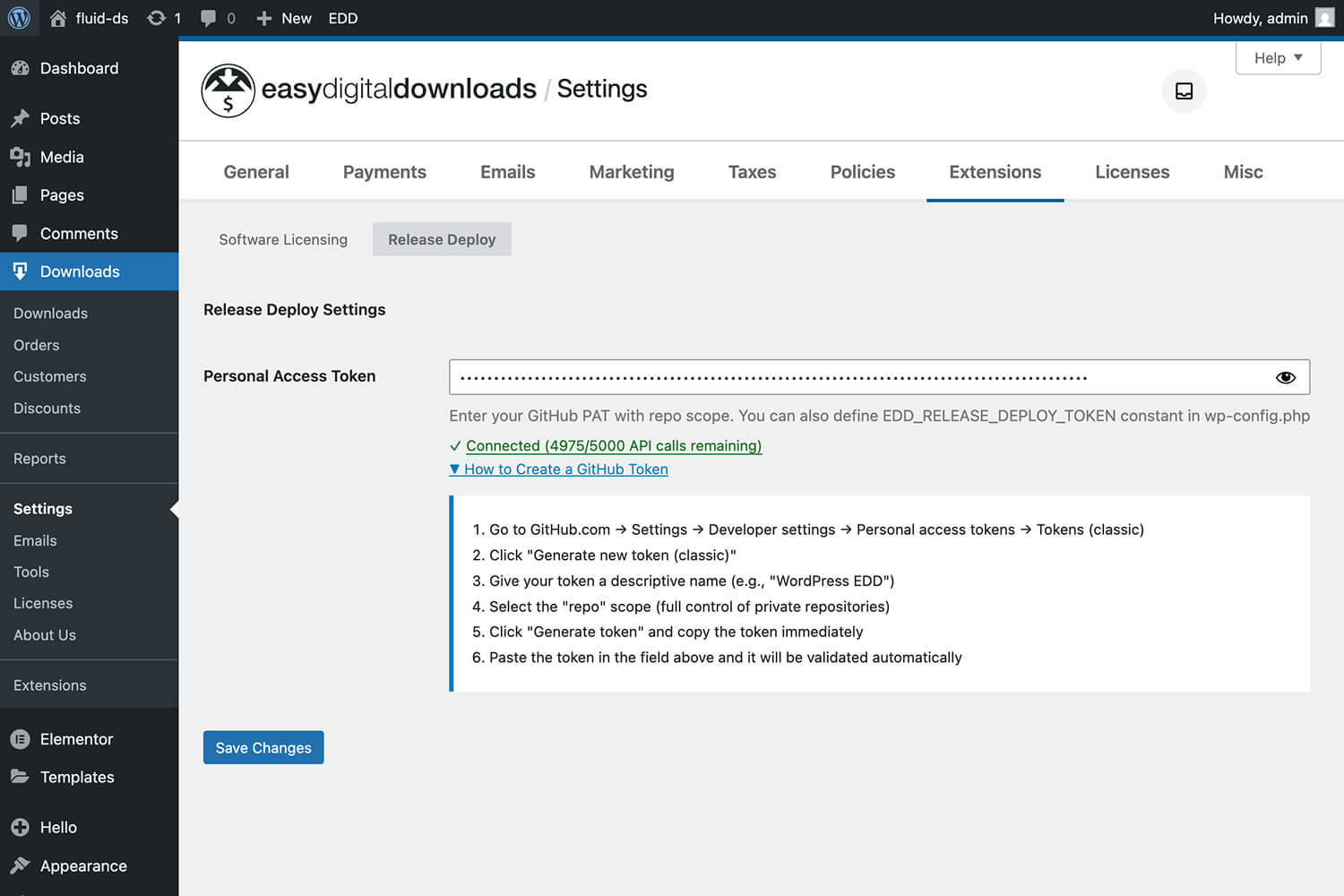Image resolution: width=1344 pixels, height=896 pixels.
Task: Click the updates counter icon in admin bar
Action: click(157, 18)
